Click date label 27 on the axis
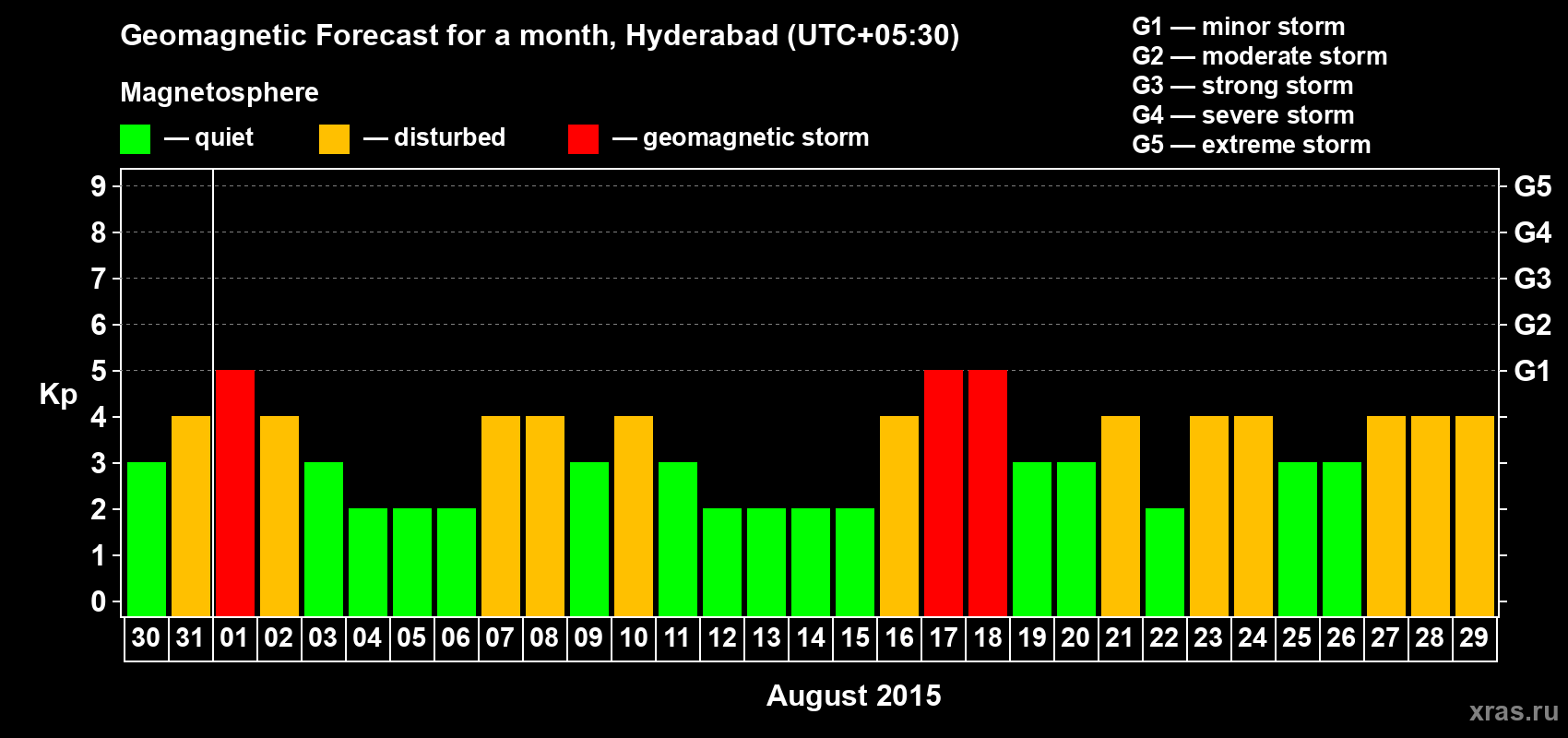Screen dimensions: 1568x738 pyautogui.click(x=1385, y=637)
